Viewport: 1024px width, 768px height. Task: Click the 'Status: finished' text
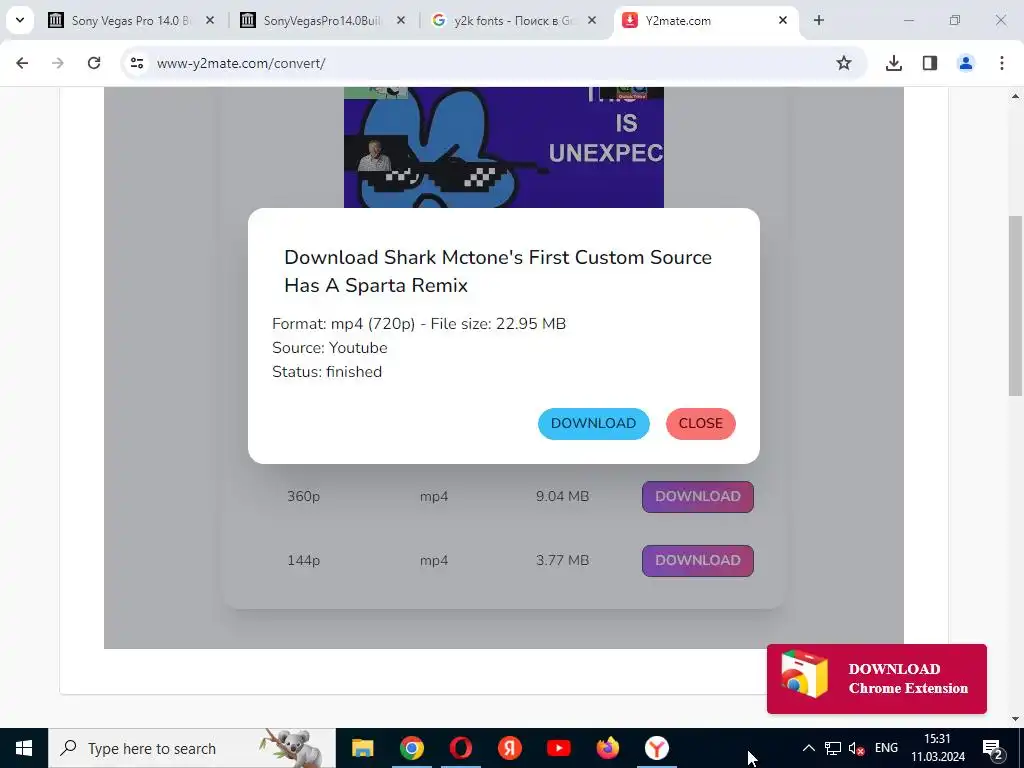coord(327,372)
